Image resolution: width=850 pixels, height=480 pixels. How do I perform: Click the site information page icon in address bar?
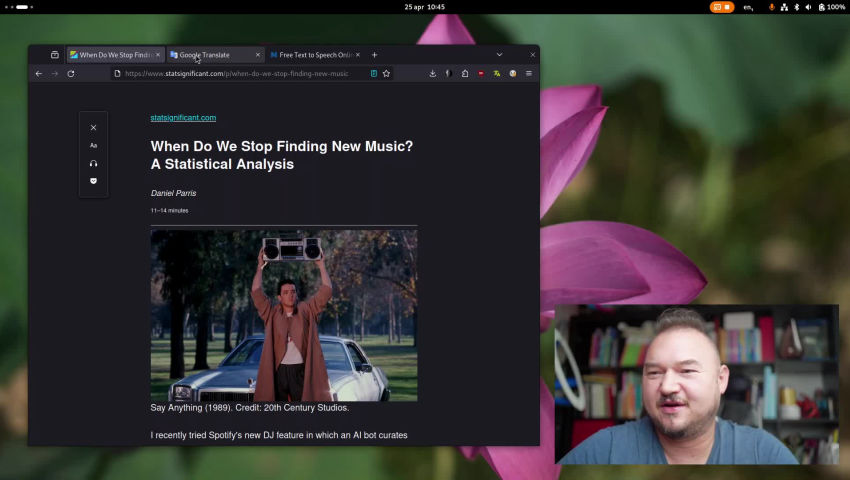pyautogui.click(x=118, y=74)
